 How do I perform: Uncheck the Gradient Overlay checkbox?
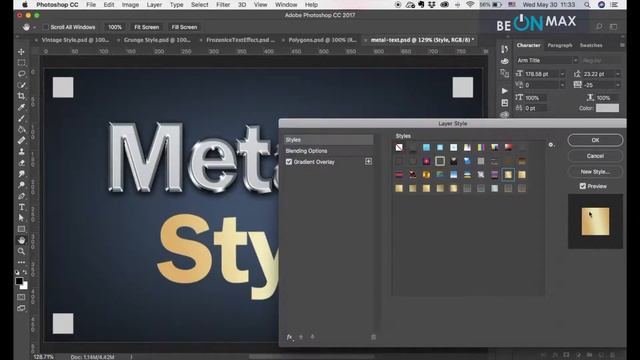coord(289,162)
